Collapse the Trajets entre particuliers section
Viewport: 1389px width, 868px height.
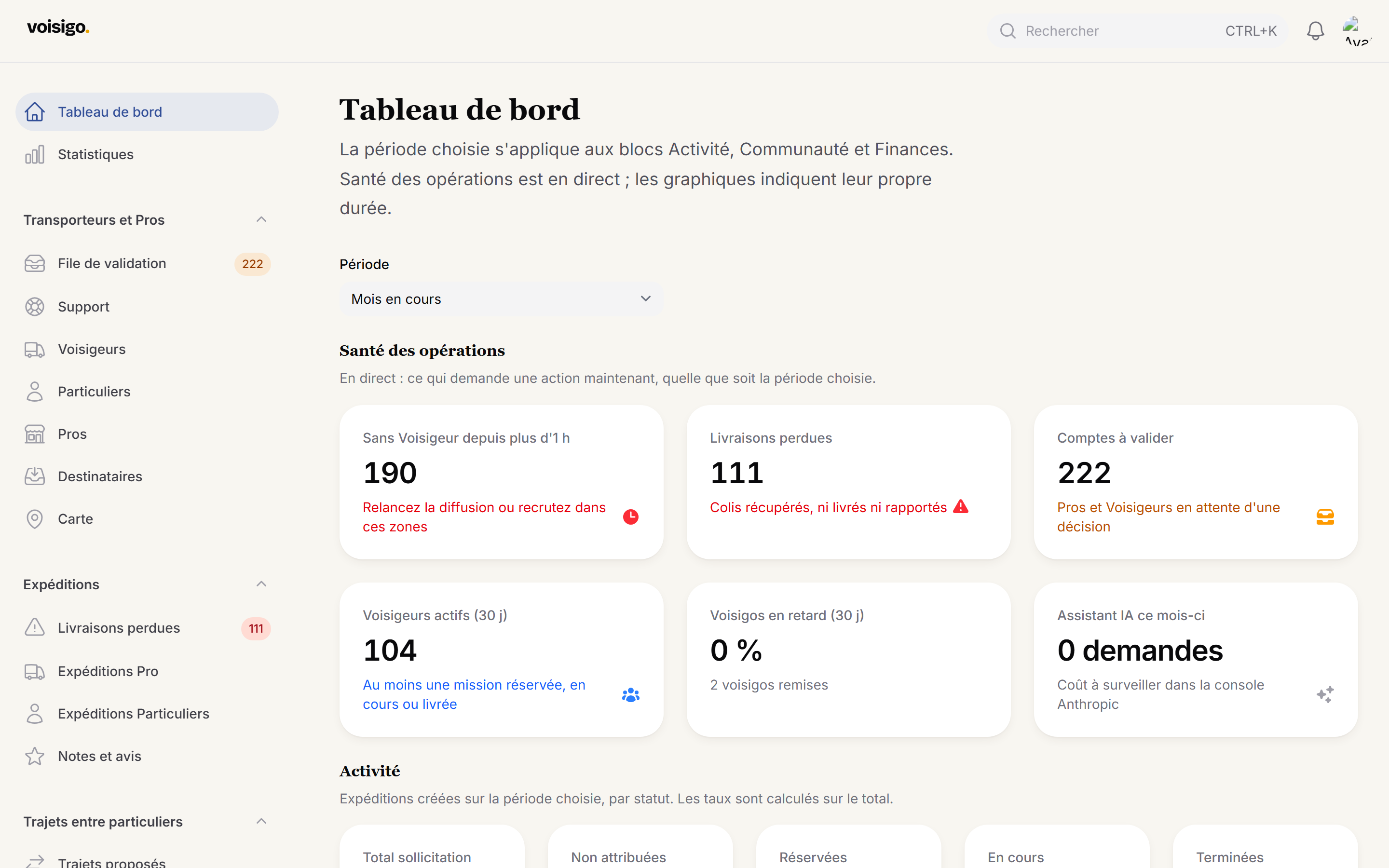coord(261,822)
